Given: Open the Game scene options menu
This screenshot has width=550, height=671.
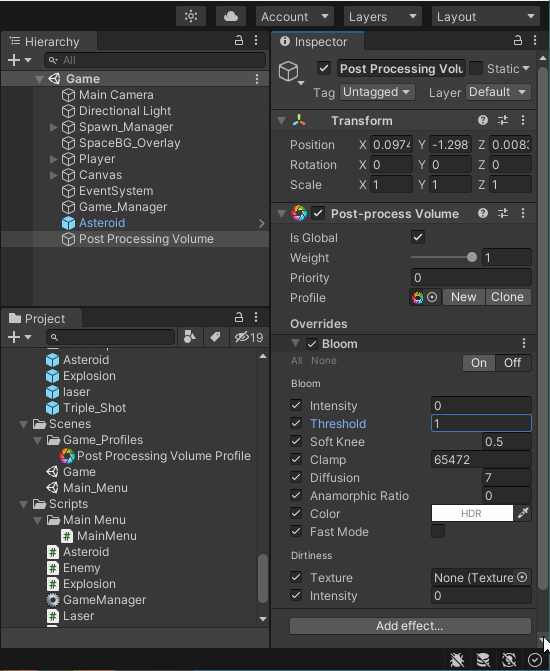Looking at the screenshot, I should click(x=257, y=79).
